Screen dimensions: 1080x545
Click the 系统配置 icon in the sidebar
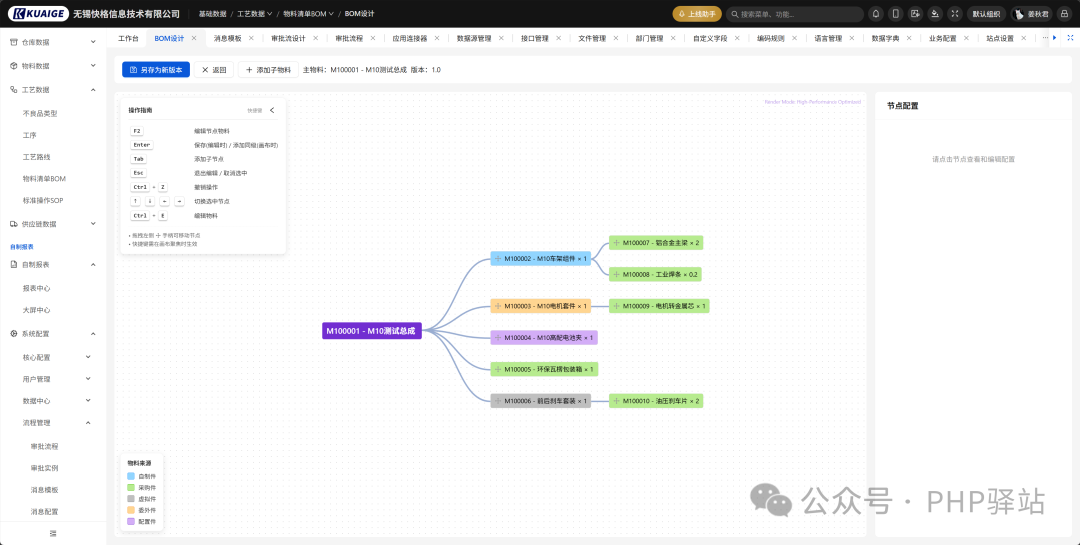(x=14, y=333)
